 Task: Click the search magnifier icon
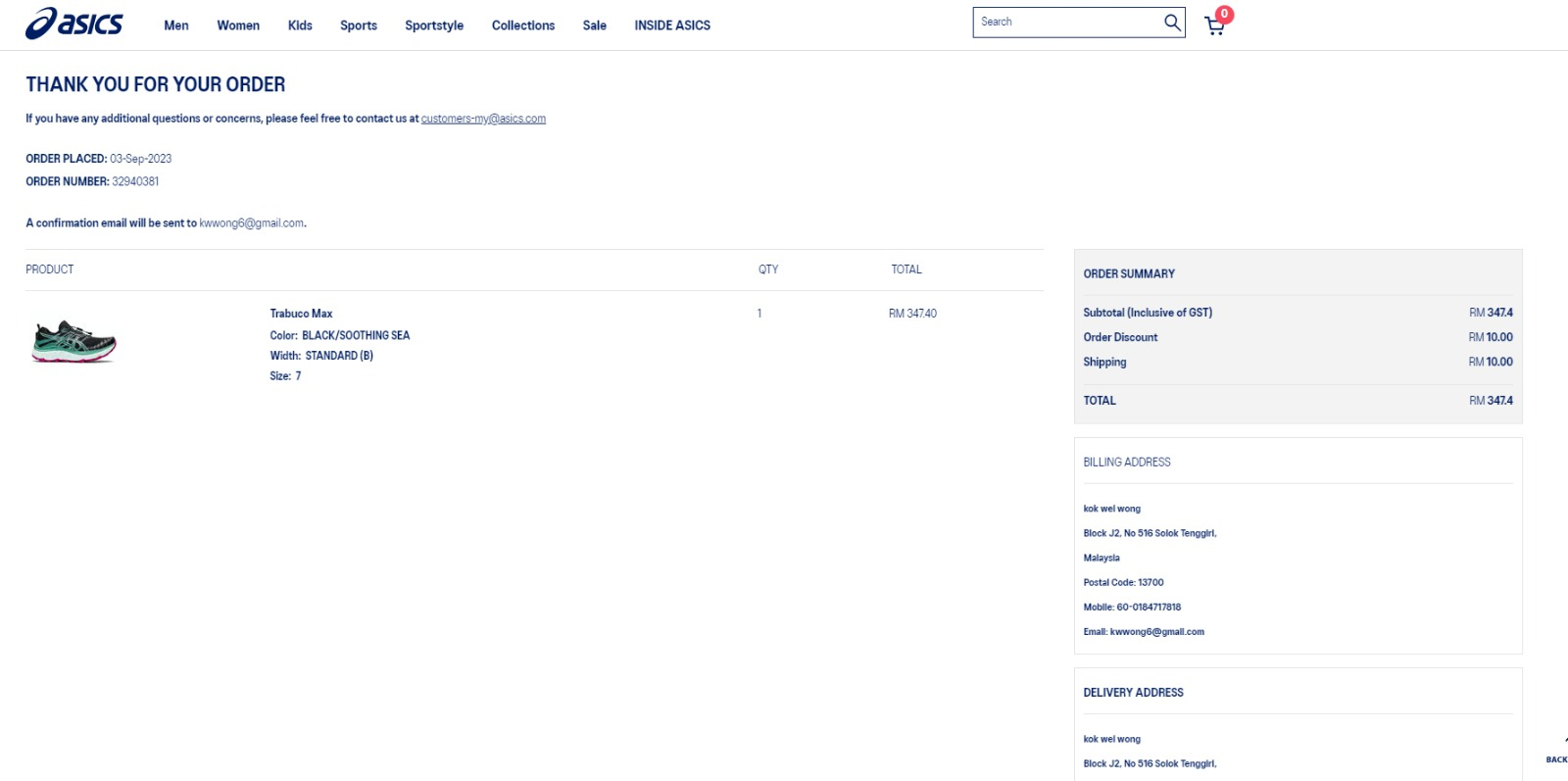1172,23
